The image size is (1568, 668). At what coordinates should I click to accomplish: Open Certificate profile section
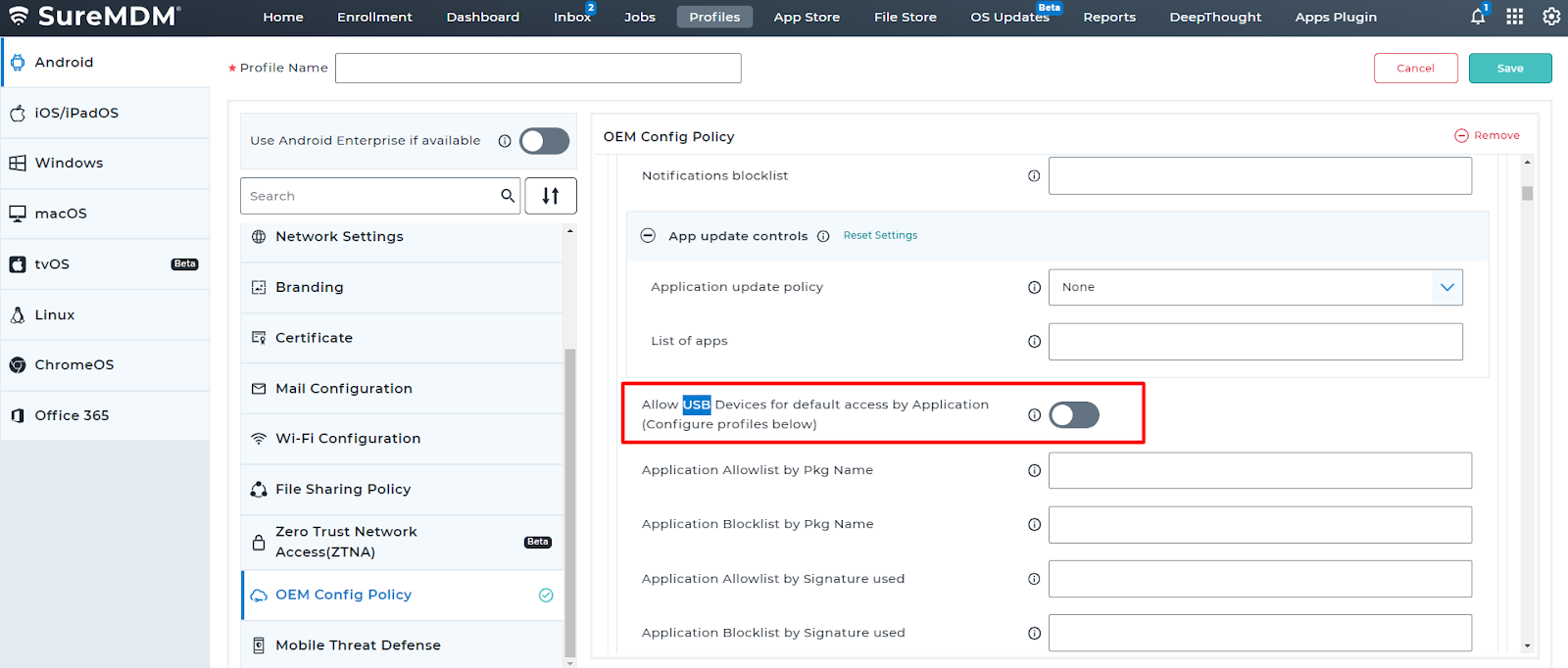[402, 338]
